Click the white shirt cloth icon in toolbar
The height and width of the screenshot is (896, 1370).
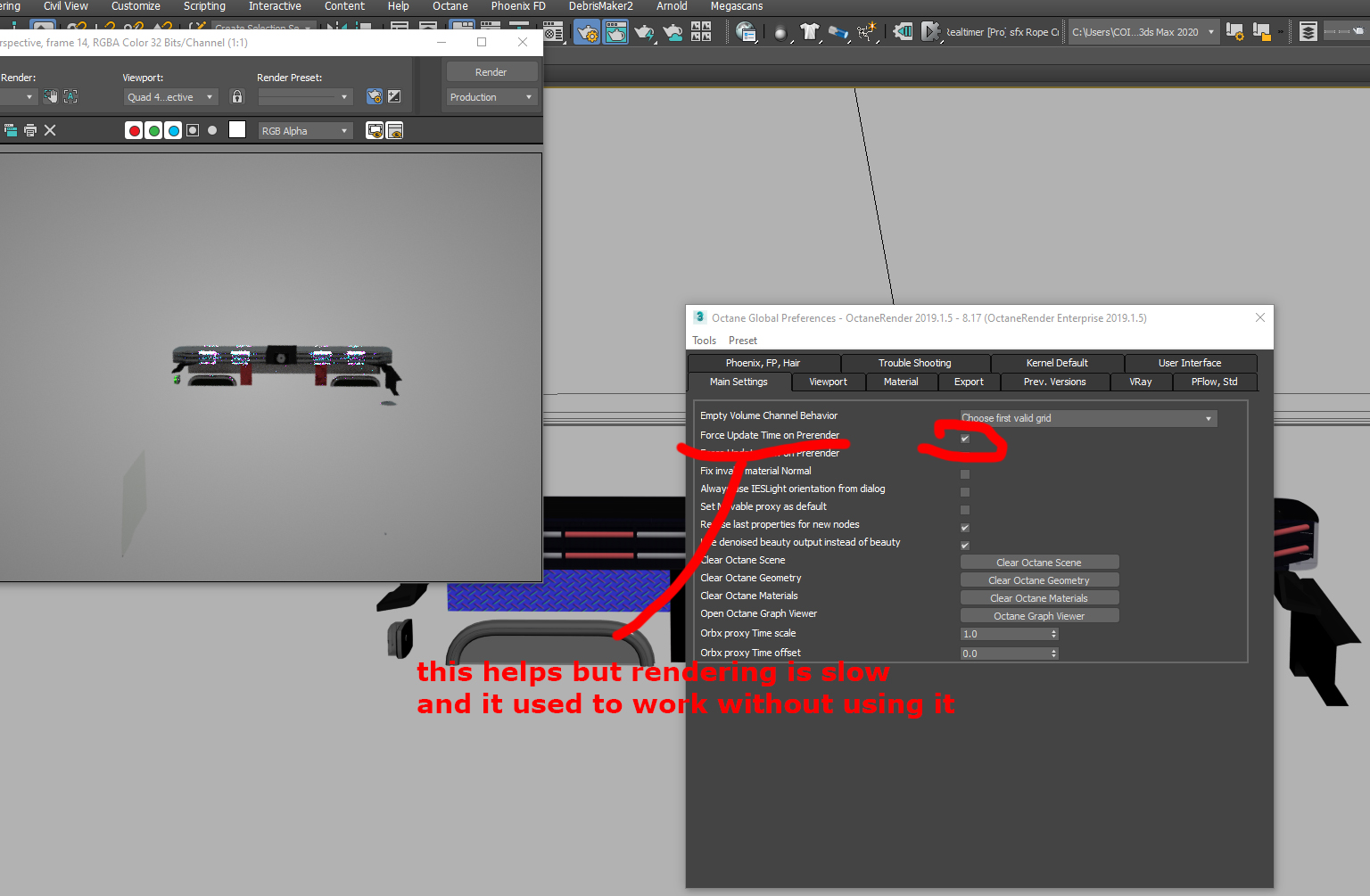(810, 33)
